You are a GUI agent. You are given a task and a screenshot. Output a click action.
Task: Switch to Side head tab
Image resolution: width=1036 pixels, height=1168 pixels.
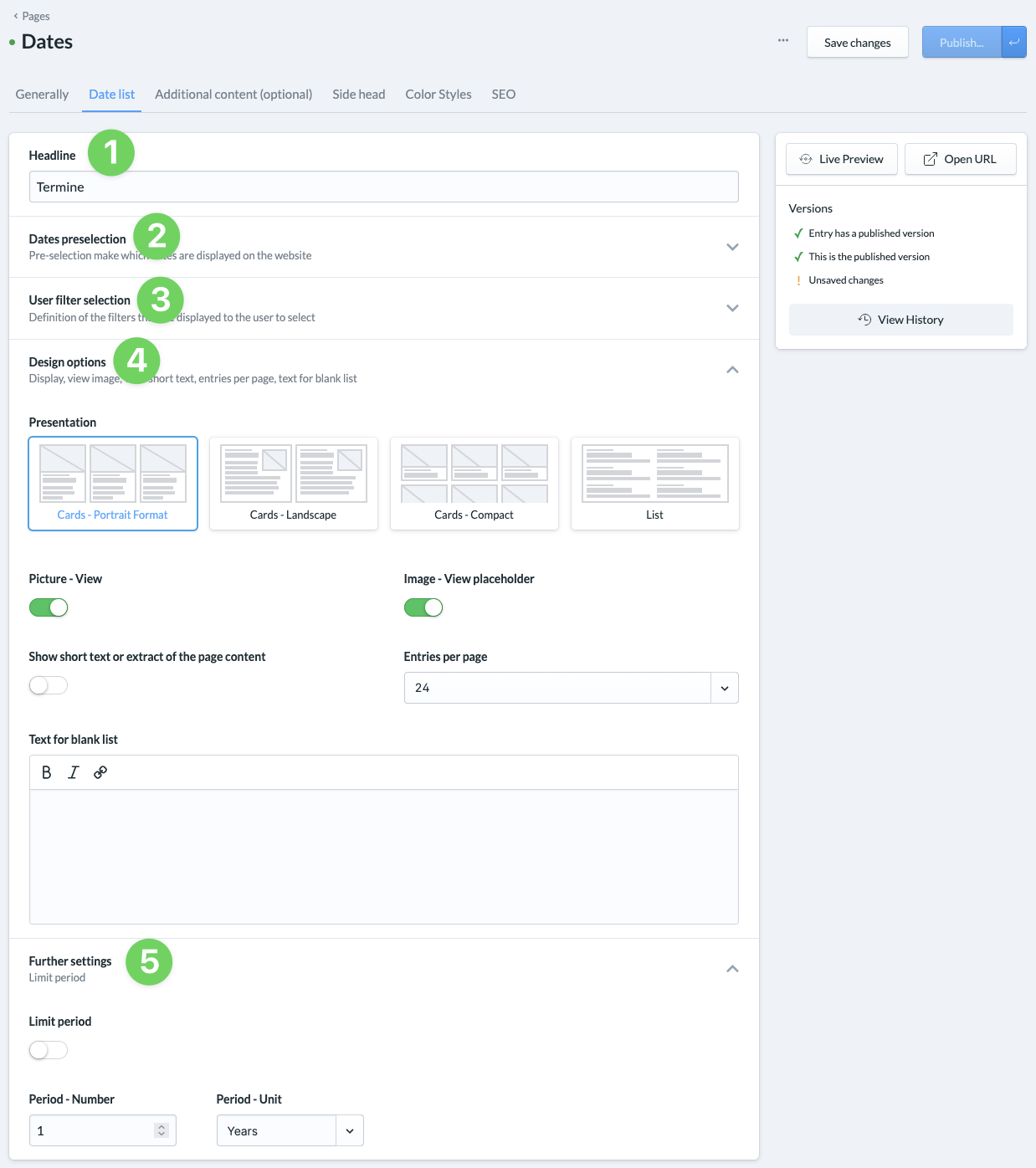pyautogui.click(x=359, y=95)
